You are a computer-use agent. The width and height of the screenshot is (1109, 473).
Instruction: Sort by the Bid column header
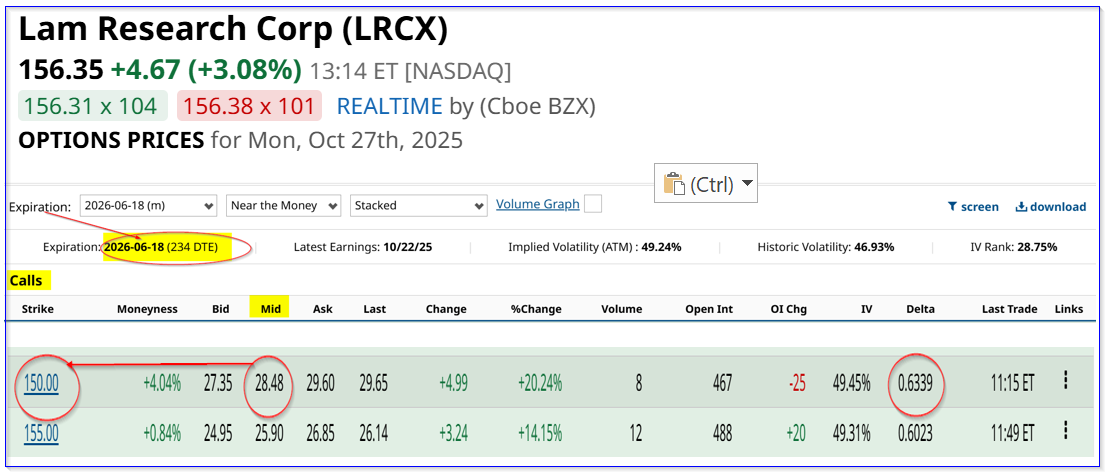220,309
